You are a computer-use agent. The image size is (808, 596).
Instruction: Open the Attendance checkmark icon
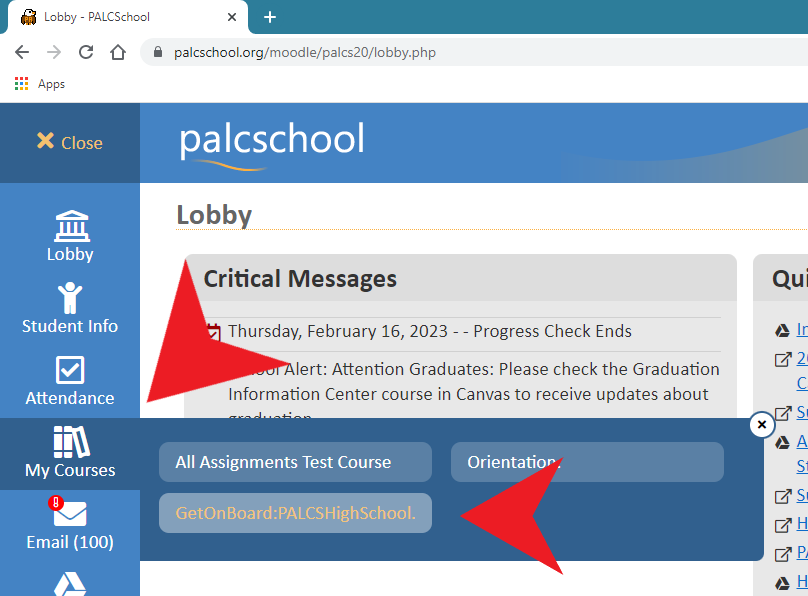(x=70, y=371)
